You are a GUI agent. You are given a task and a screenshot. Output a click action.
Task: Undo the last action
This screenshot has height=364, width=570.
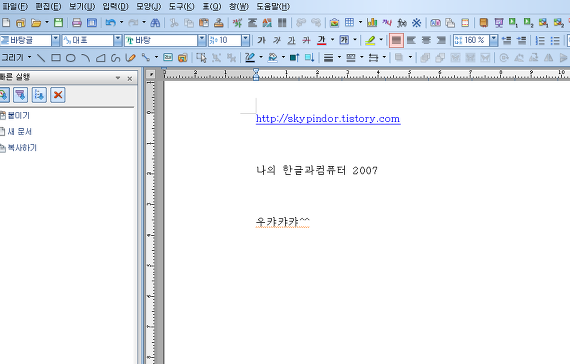[111, 23]
